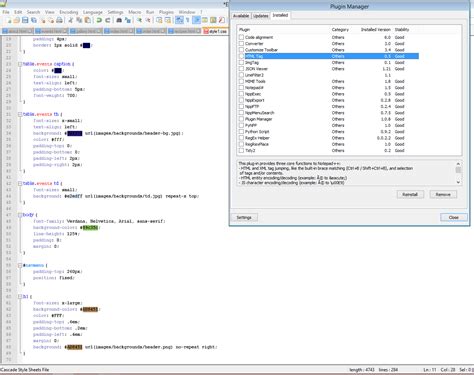Click the Close document toolbar icon
This screenshot has height=375, width=474.
43,20
